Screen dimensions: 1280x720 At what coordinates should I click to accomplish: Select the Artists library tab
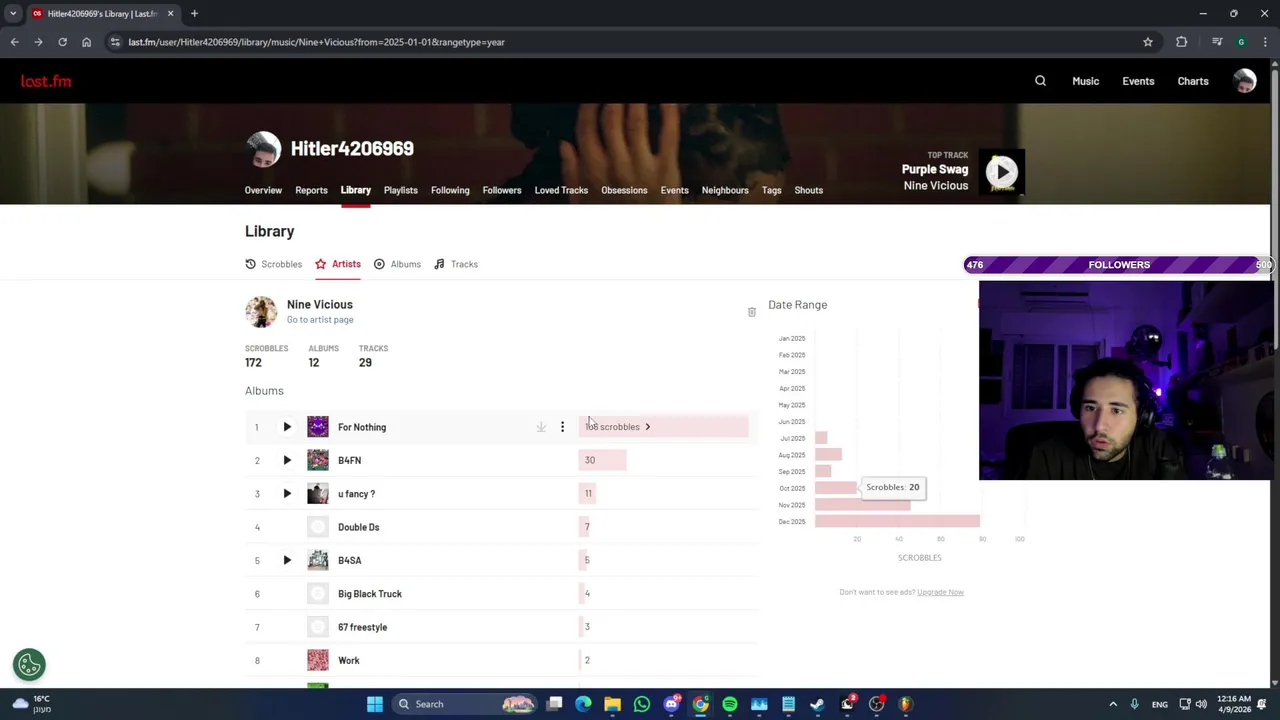tap(338, 264)
